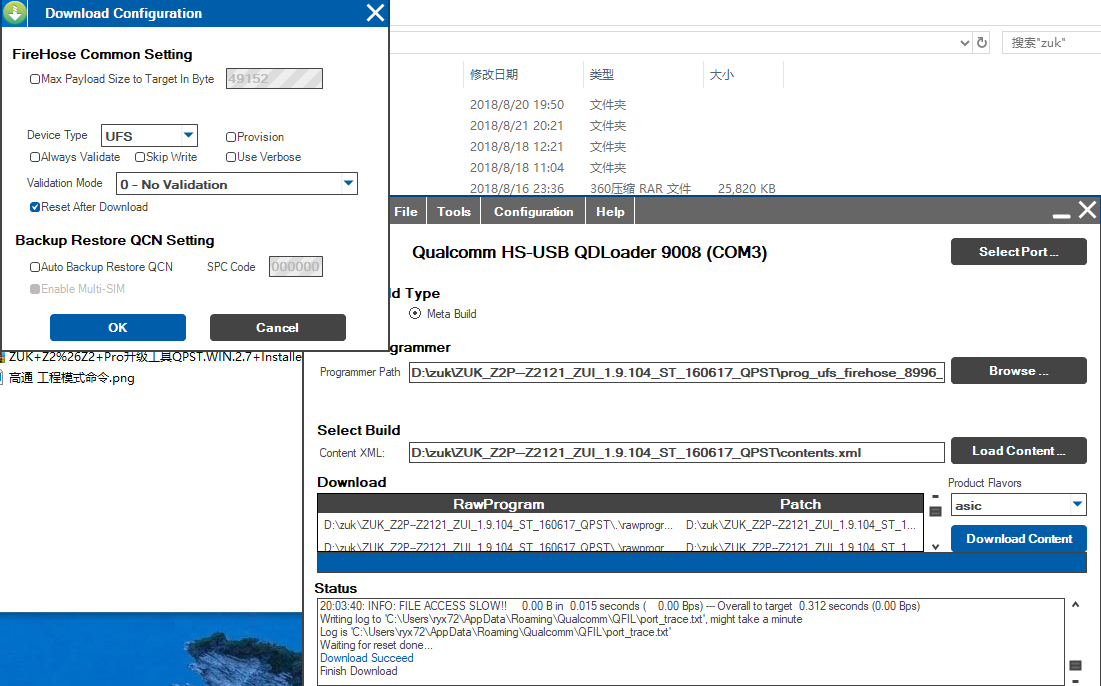Uncheck Reset After Download
This screenshot has height=686, width=1101.
pyautogui.click(x=35, y=207)
